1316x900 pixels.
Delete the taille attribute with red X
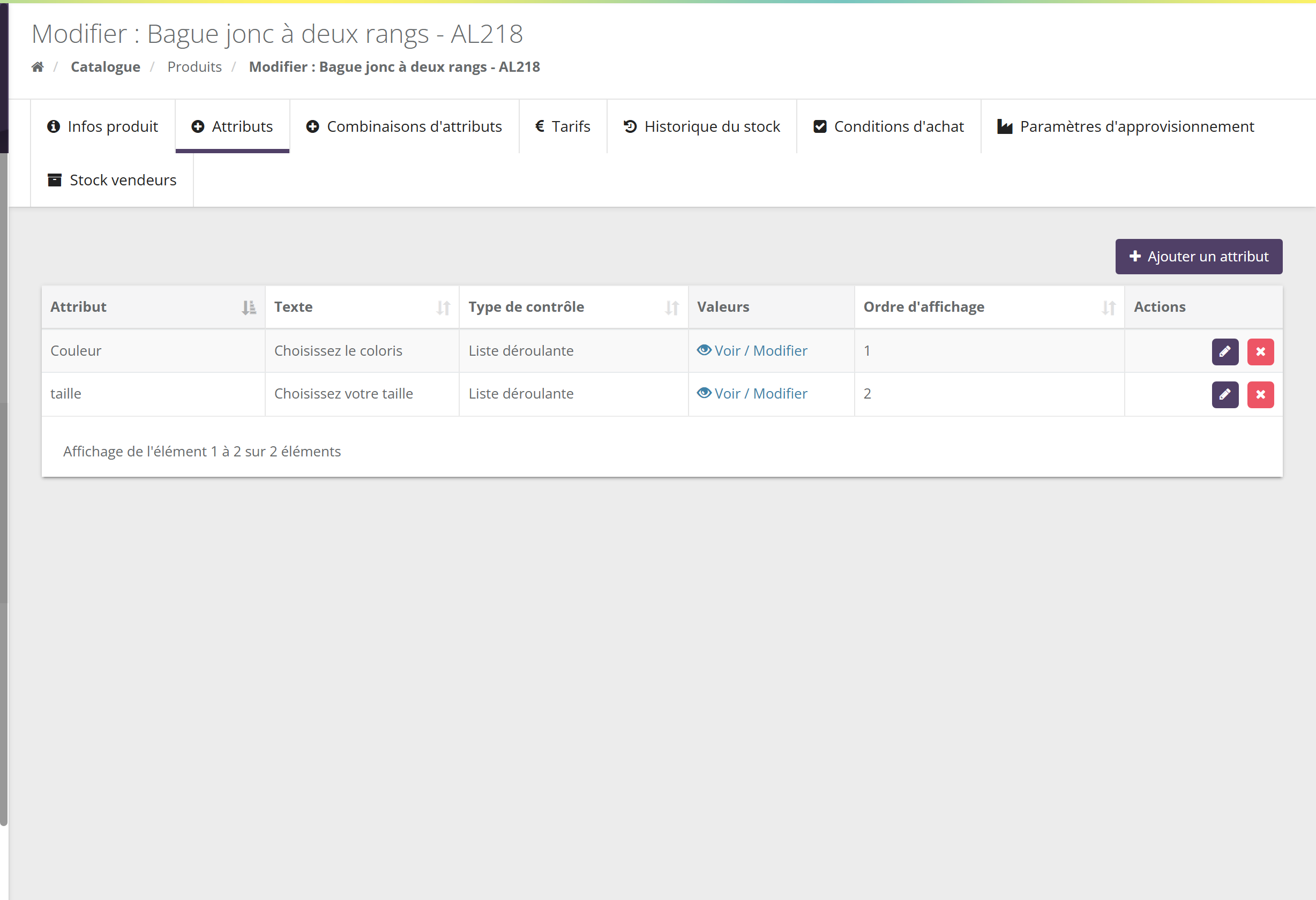pyautogui.click(x=1260, y=394)
